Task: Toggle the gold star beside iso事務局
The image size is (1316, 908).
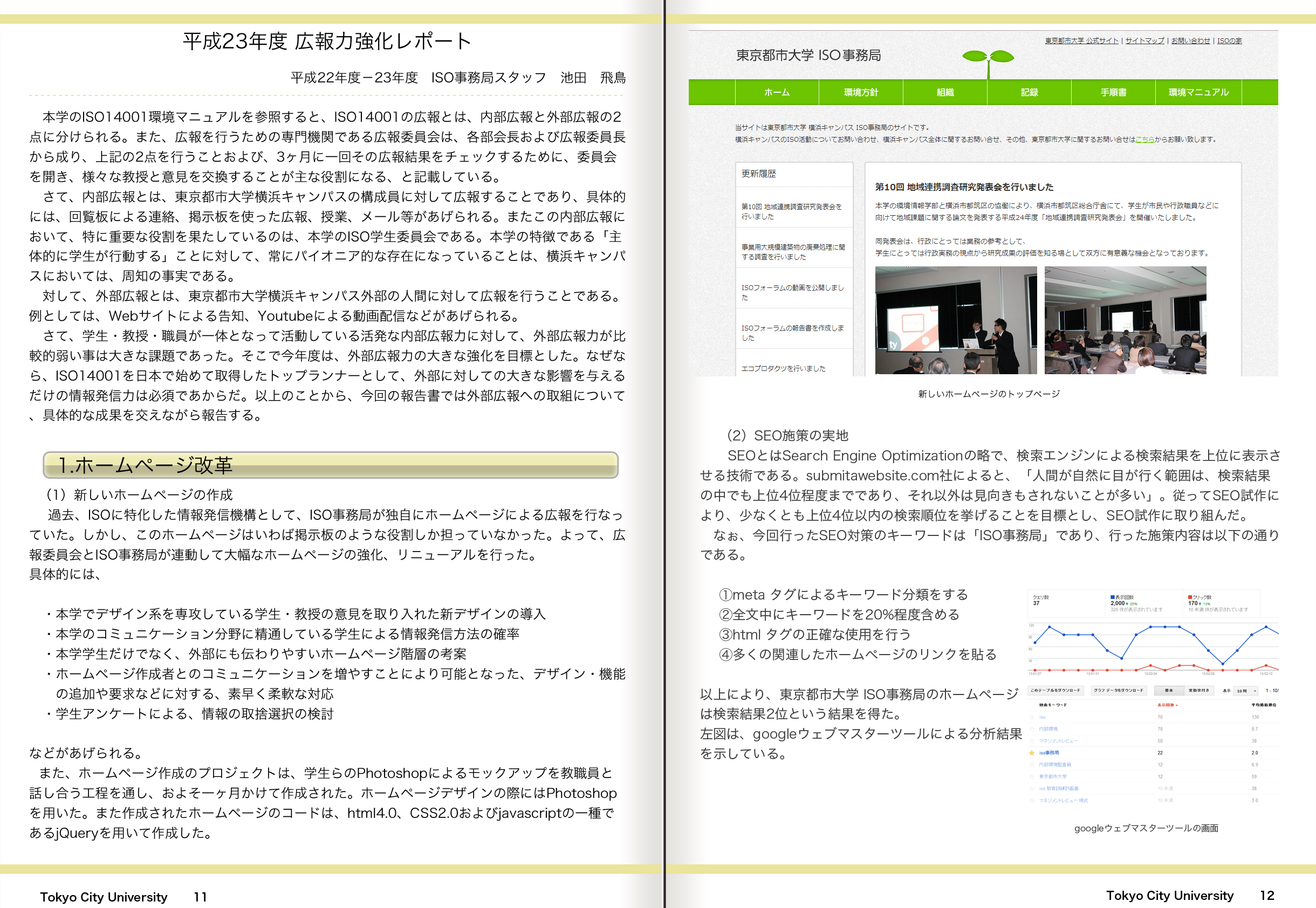Action: coord(1032,753)
